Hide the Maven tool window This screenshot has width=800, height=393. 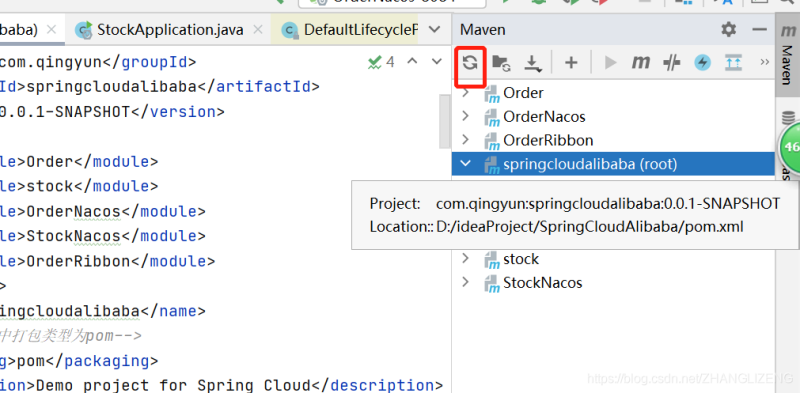coord(760,30)
